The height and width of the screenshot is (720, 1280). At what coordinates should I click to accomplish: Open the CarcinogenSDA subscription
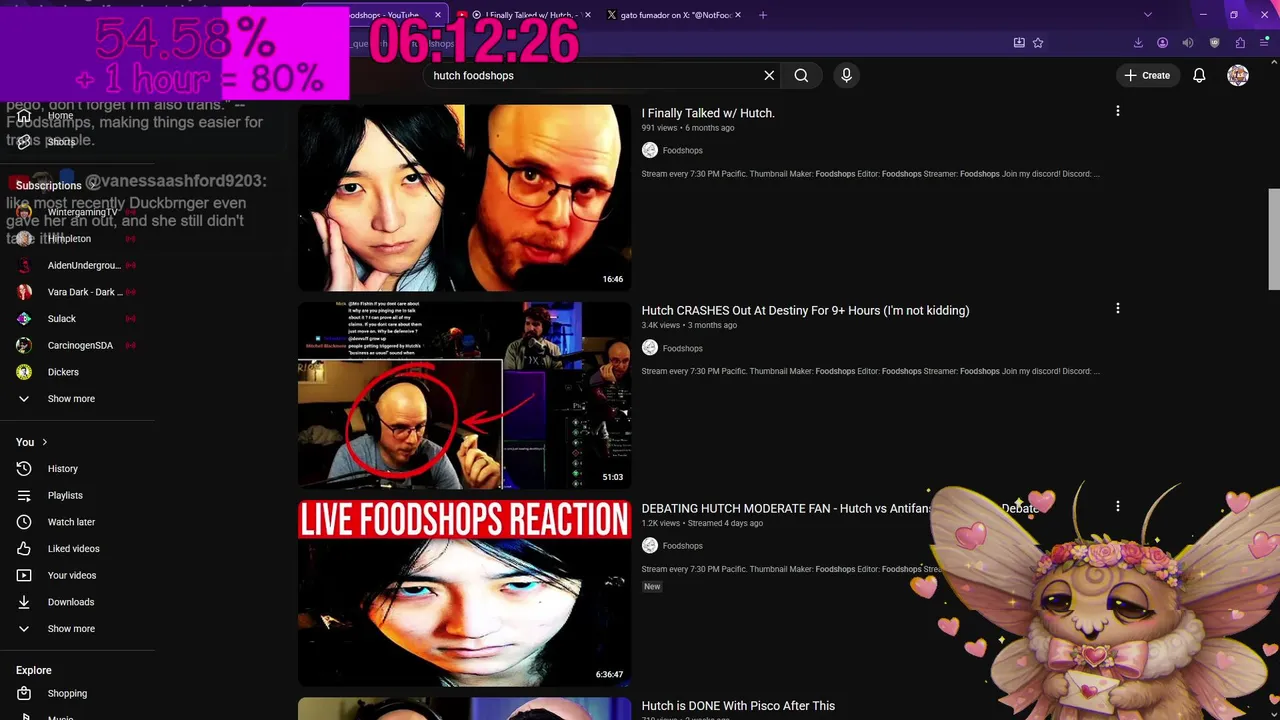pyautogui.click(x=78, y=345)
